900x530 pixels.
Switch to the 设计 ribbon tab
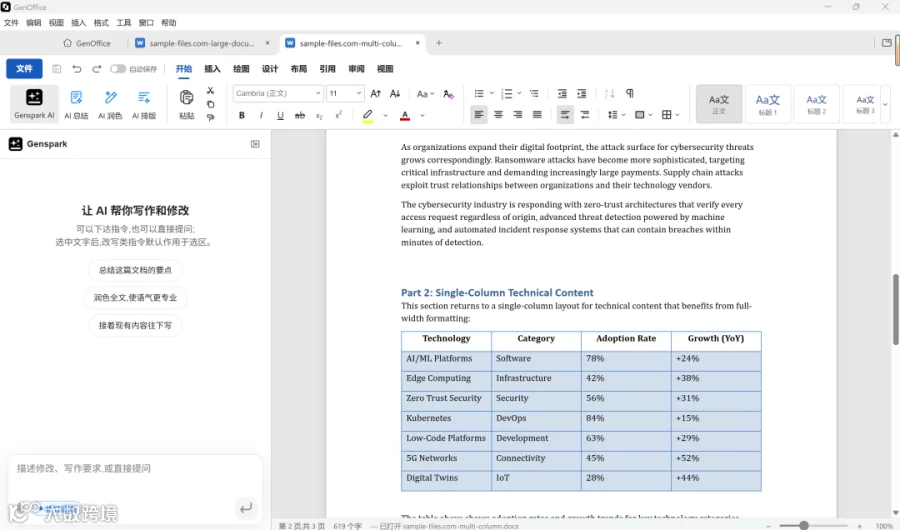(270, 69)
